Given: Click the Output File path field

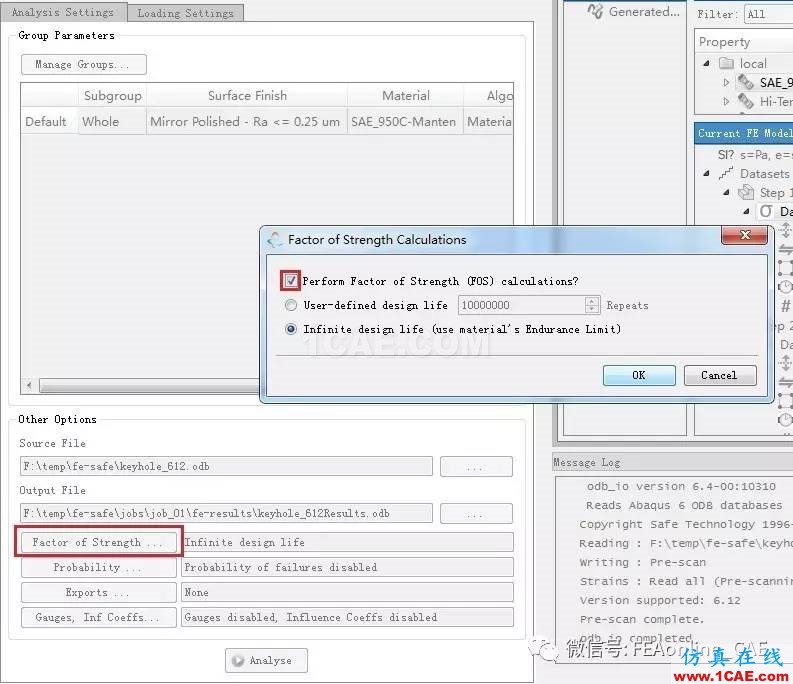Looking at the screenshot, I should coord(227,514).
